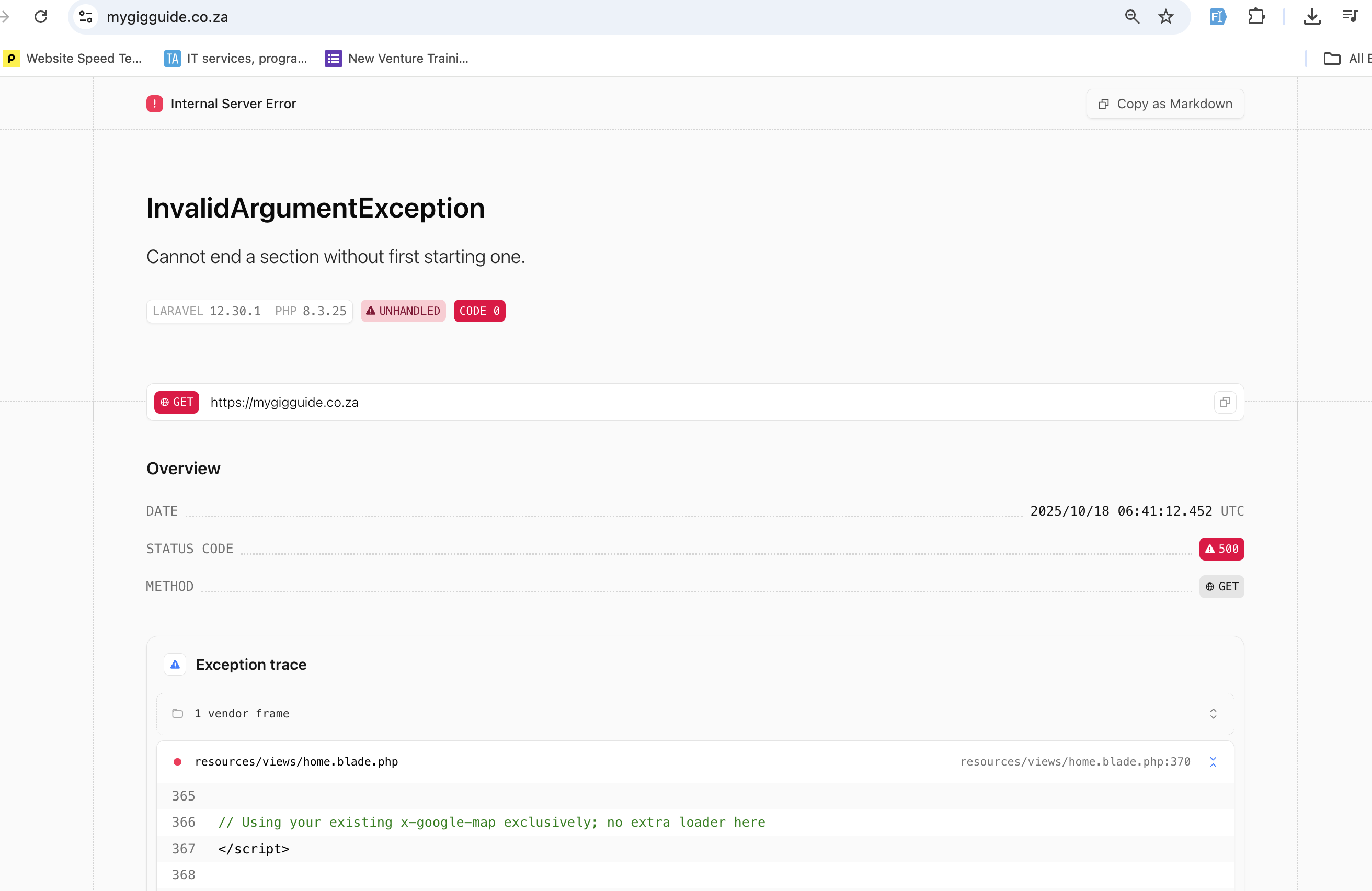Expand the 1 vendor frame row

[x=695, y=714]
